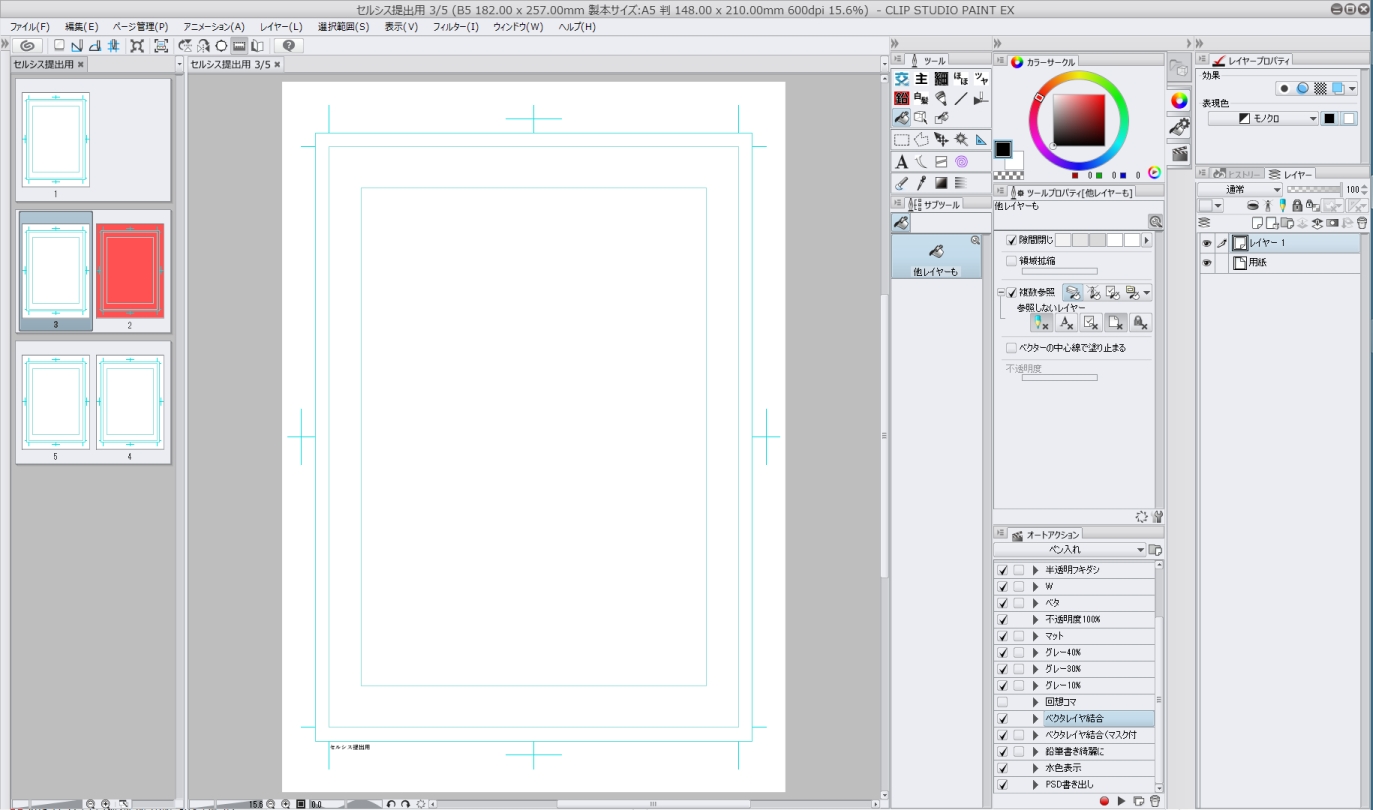Switch to the セルシス提出用 3/5 canvas tab
Viewport: 1373px width, 810px height.
[x=230, y=64]
